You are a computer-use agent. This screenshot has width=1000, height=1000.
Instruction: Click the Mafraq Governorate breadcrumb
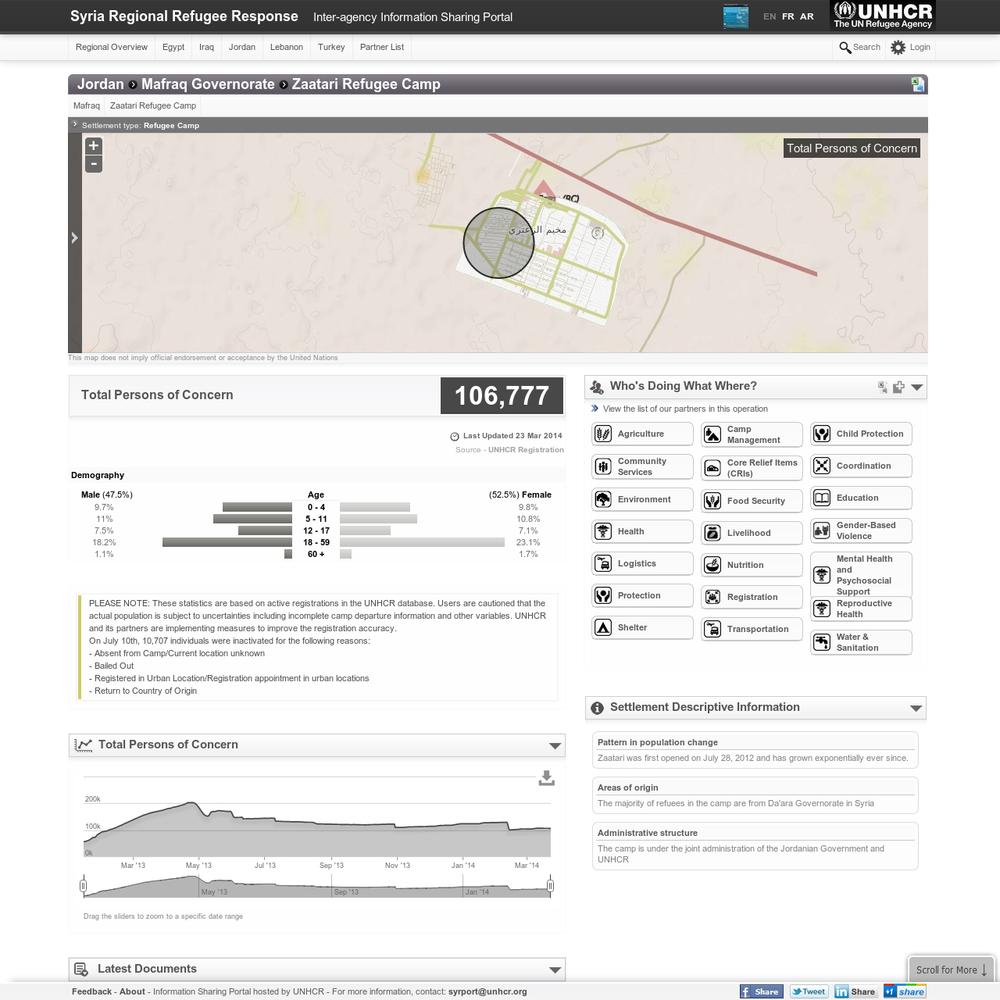coord(208,84)
